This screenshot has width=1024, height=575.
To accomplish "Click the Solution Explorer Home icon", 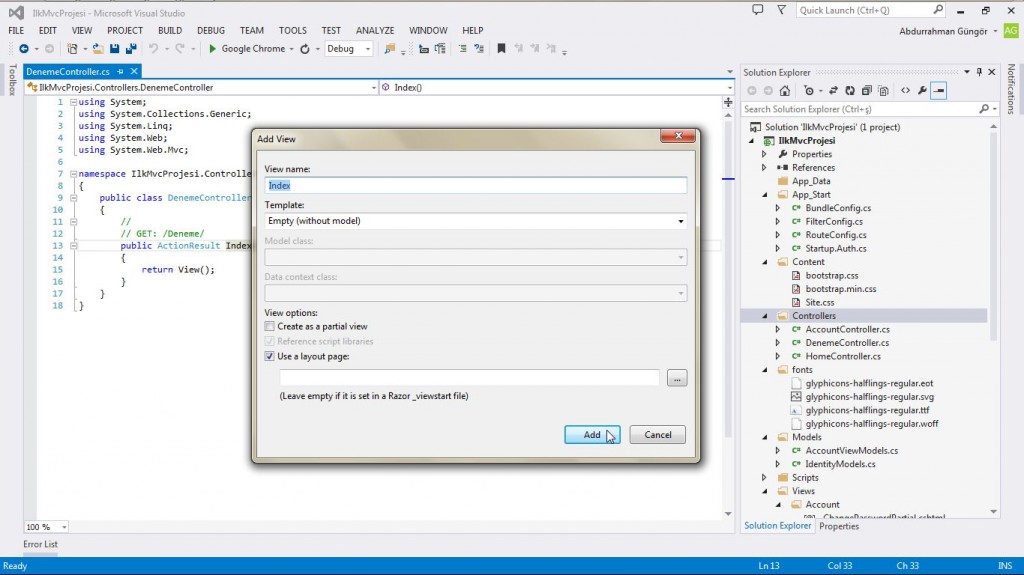I will (x=786, y=90).
